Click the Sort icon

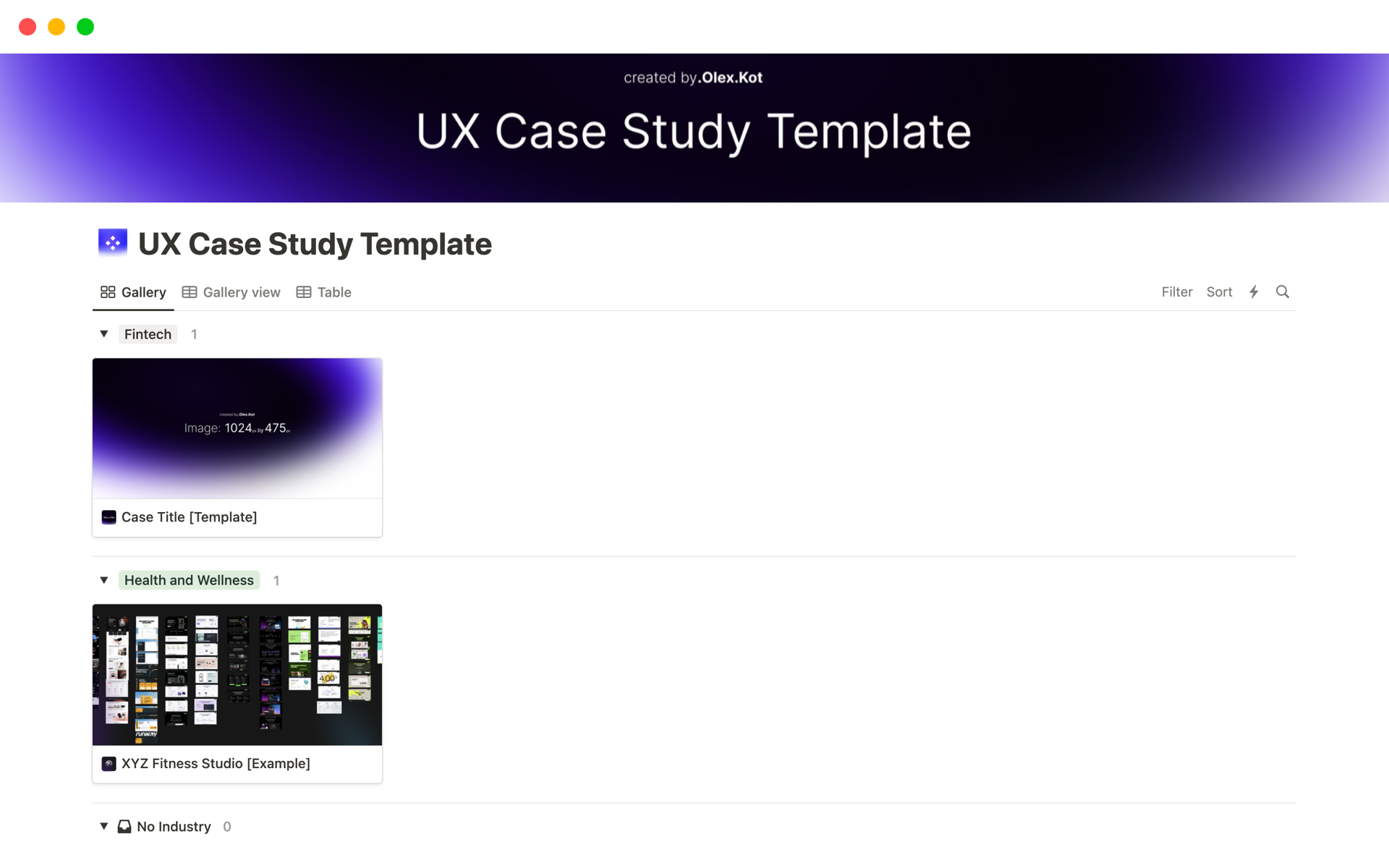point(1218,291)
